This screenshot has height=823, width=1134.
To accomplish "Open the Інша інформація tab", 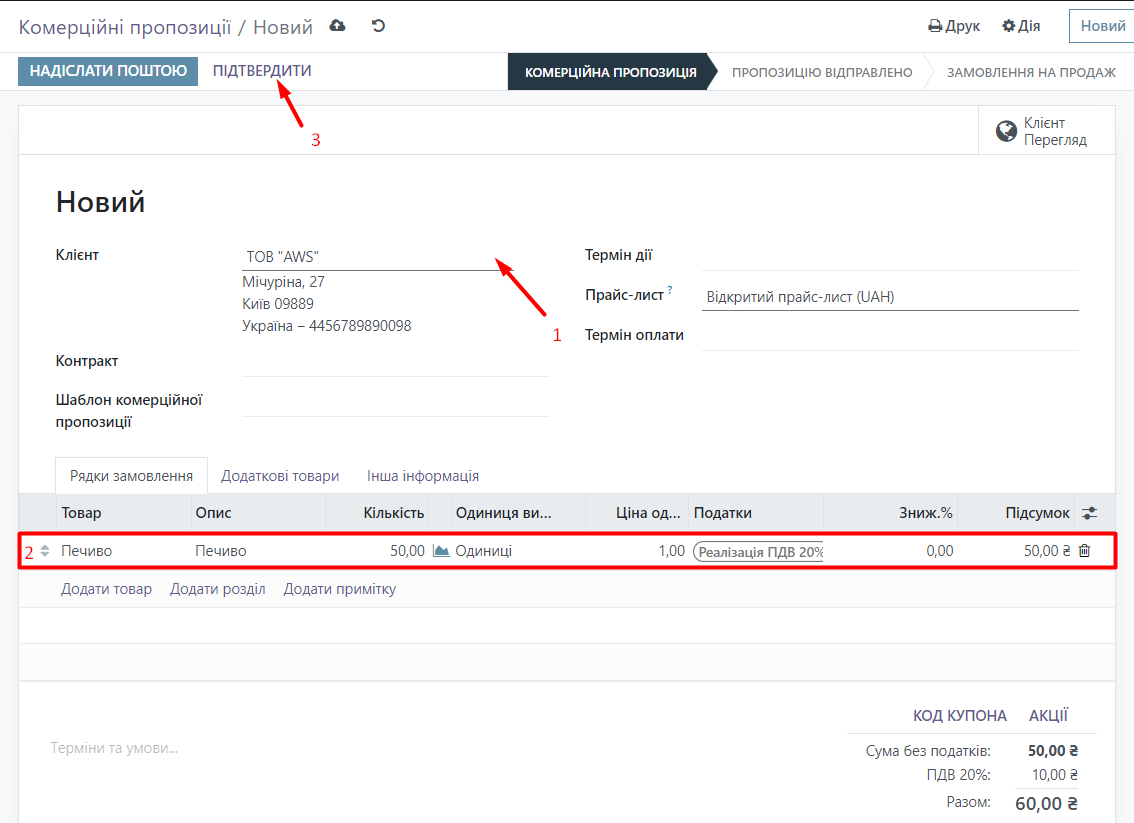I will coord(422,476).
